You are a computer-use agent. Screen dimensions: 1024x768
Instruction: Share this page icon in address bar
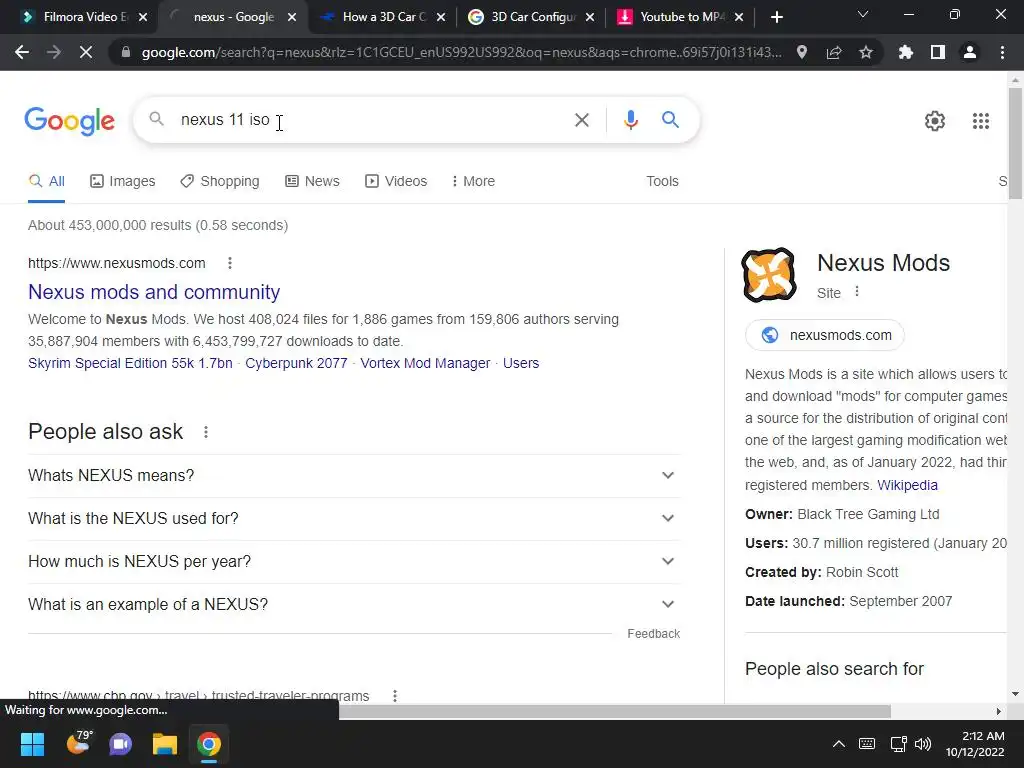[x=834, y=52]
